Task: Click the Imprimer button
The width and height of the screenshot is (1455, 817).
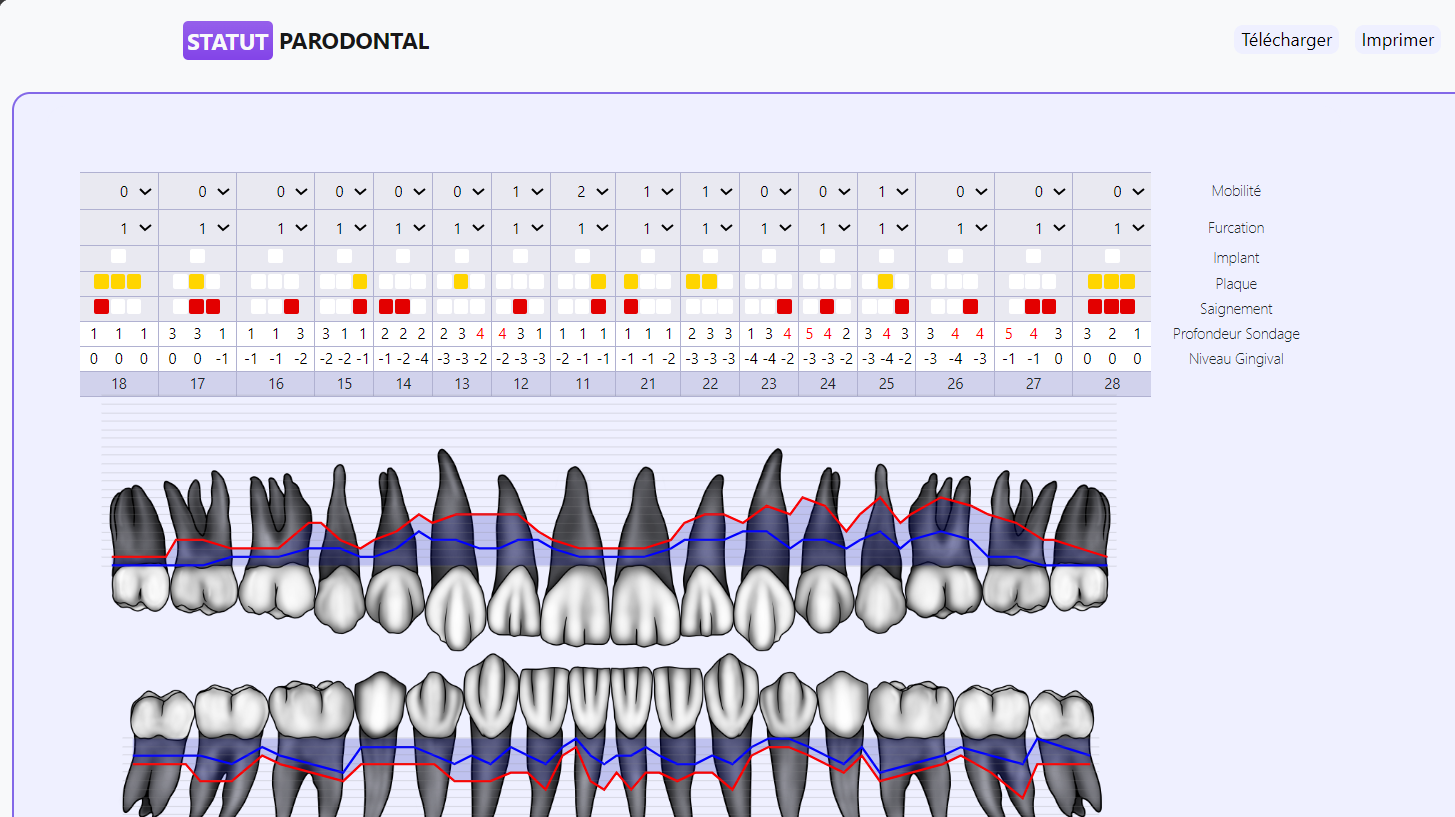Action: click(x=1397, y=40)
